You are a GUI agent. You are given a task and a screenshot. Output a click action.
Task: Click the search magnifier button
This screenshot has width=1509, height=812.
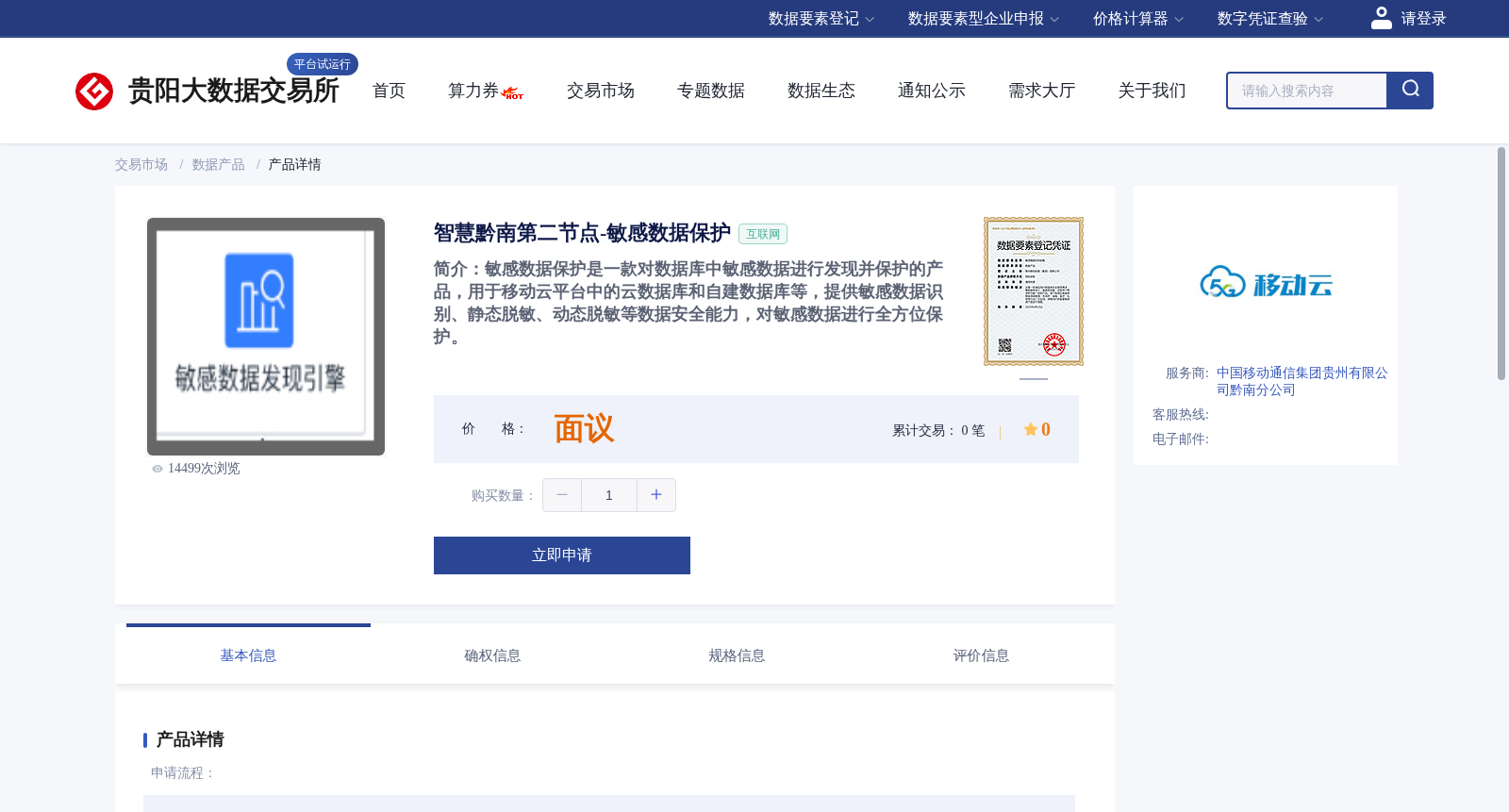(1410, 91)
